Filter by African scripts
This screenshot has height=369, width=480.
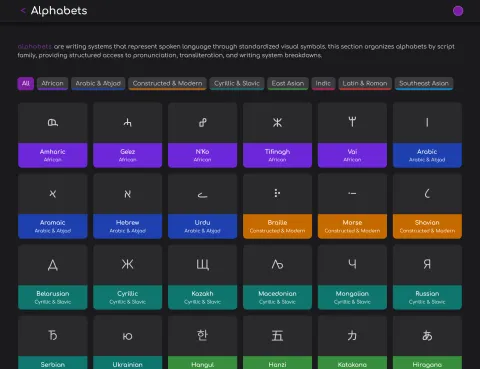pos(53,83)
